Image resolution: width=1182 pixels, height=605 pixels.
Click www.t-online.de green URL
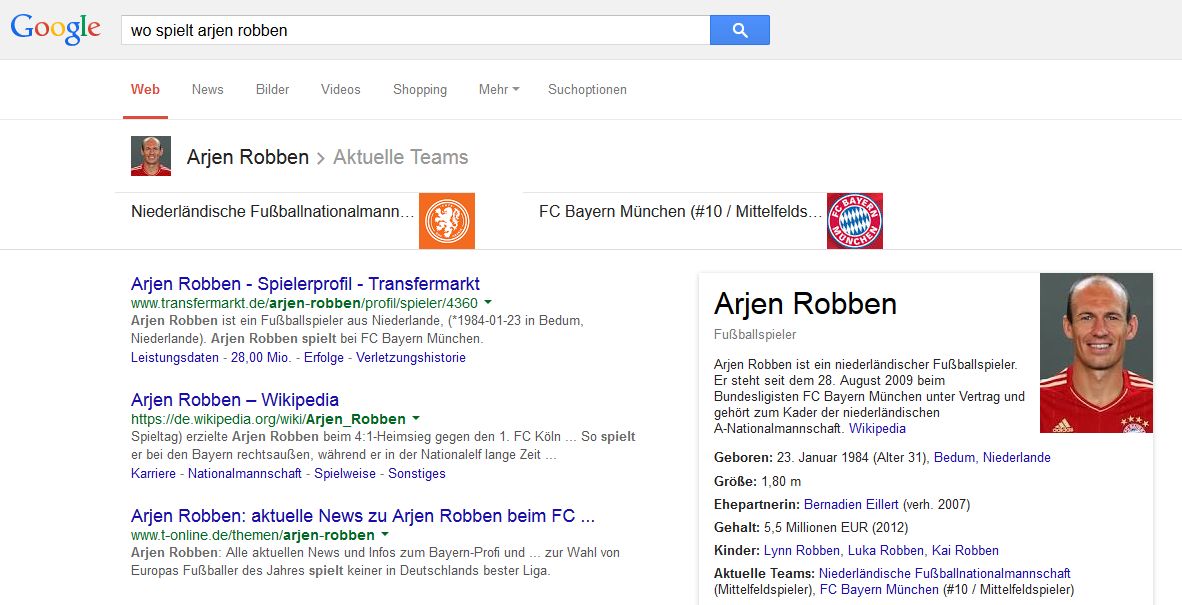pyautogui.click(x=253, y=535)
